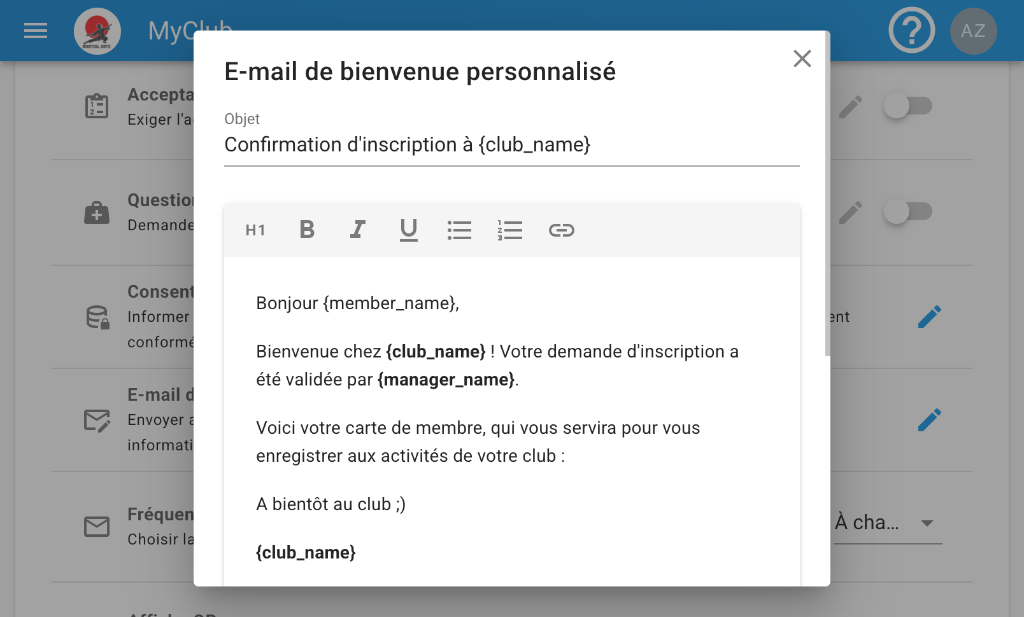
Task: Edit the Consentement setting with blue pencil
Action: tap(929, 317)
